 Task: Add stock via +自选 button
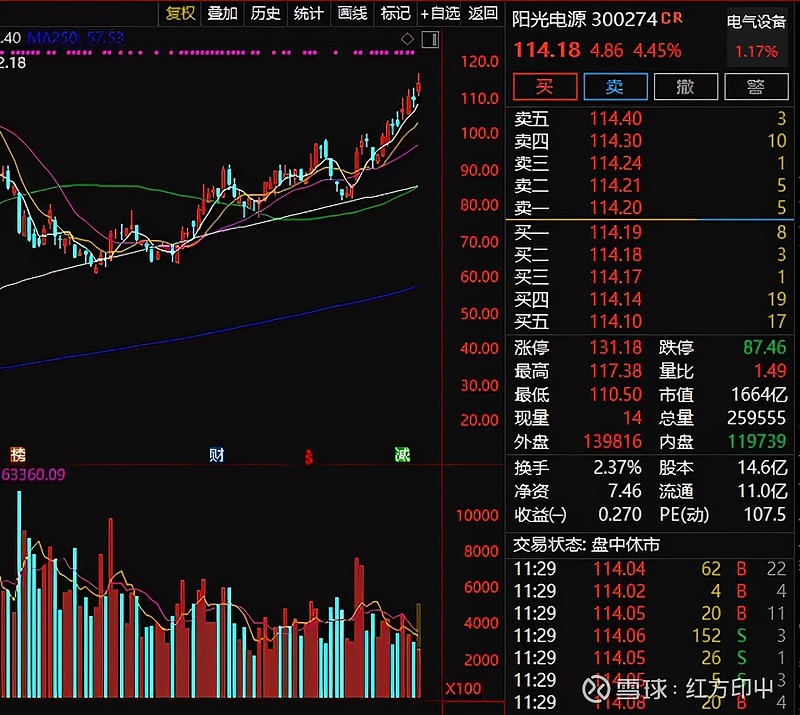click(440, 13)
